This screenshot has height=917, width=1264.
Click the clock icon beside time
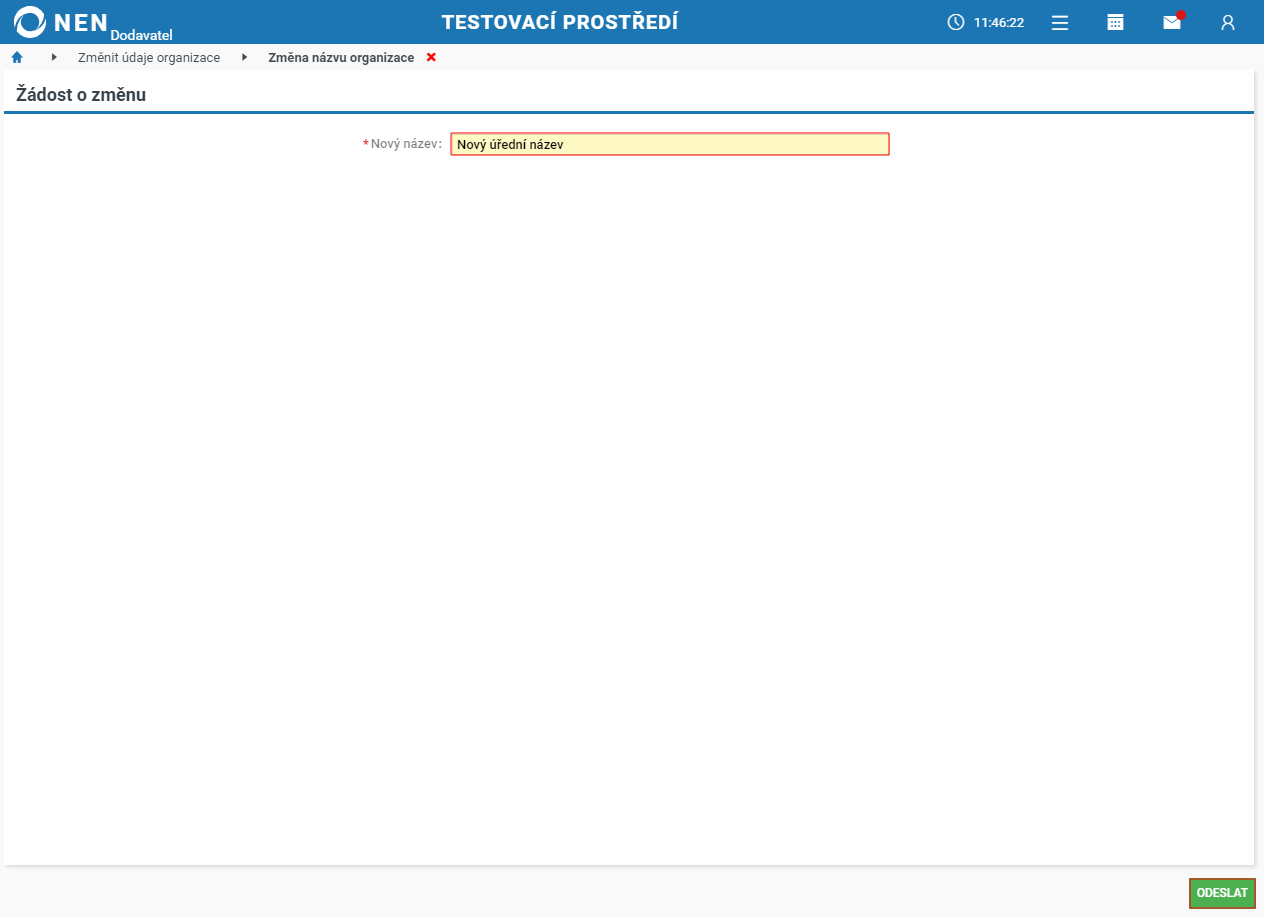coord(956,22)
